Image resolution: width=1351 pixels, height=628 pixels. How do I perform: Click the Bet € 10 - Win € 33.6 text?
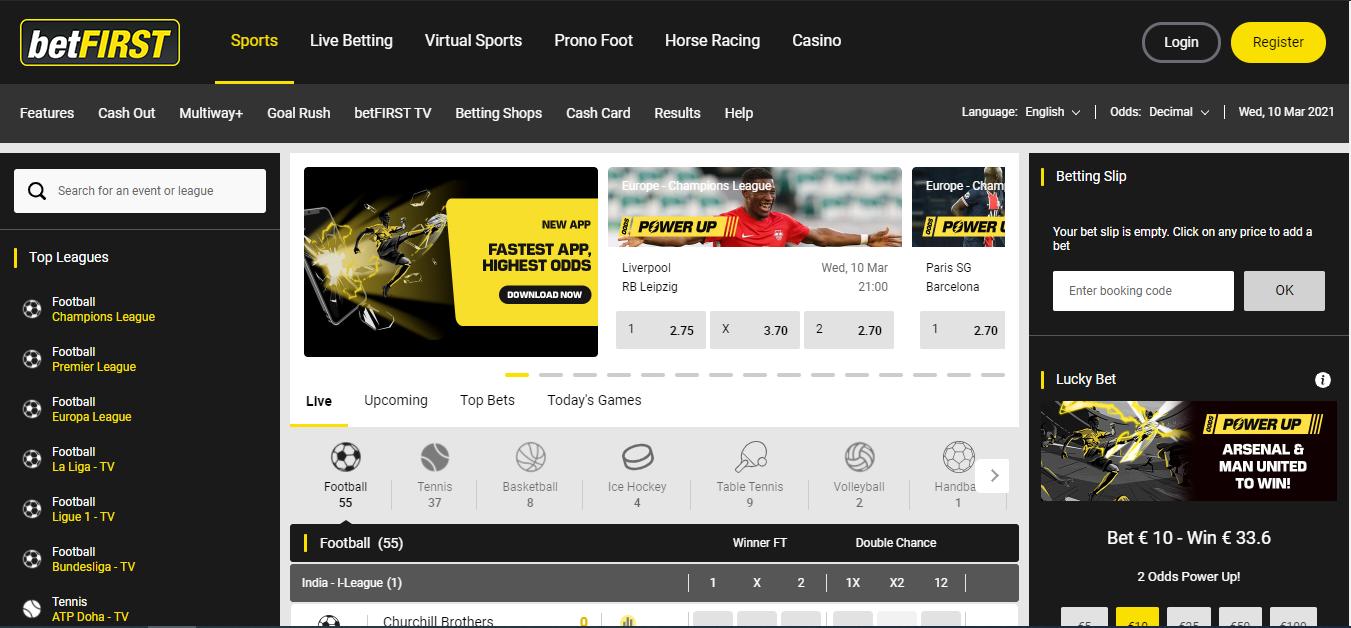[1189, 538]
